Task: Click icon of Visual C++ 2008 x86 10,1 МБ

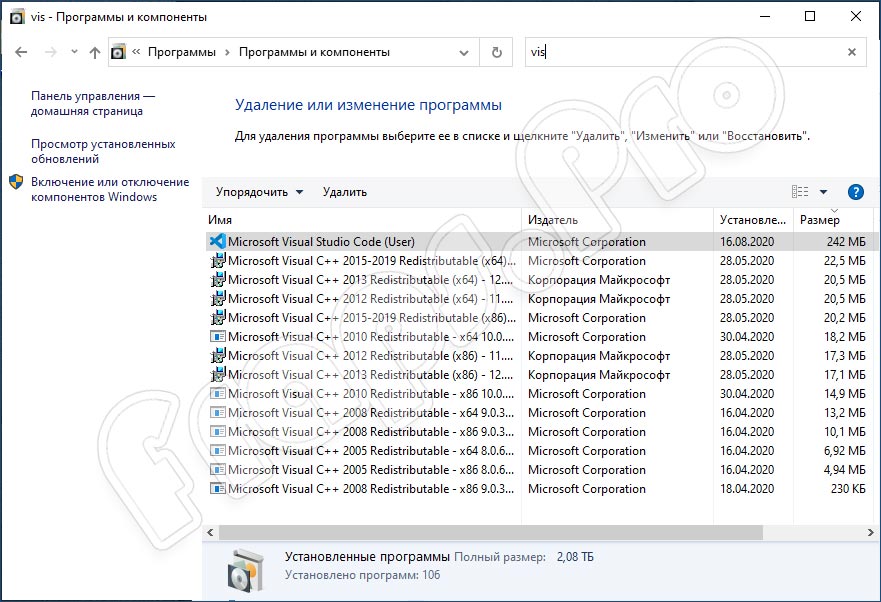Action: pos(217,432)
